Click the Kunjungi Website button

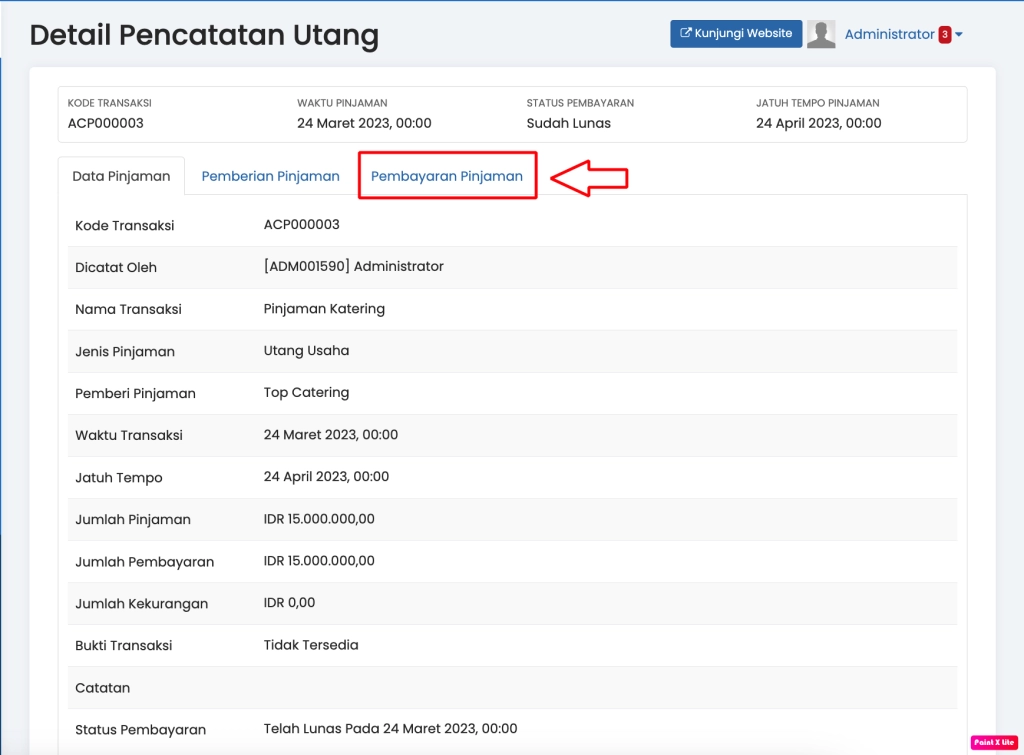[736, 33]
